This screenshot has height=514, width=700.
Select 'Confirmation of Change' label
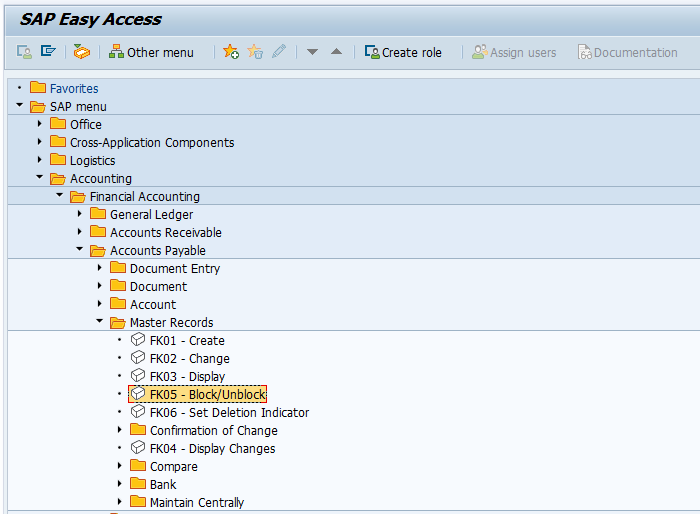tap(213, 430)
